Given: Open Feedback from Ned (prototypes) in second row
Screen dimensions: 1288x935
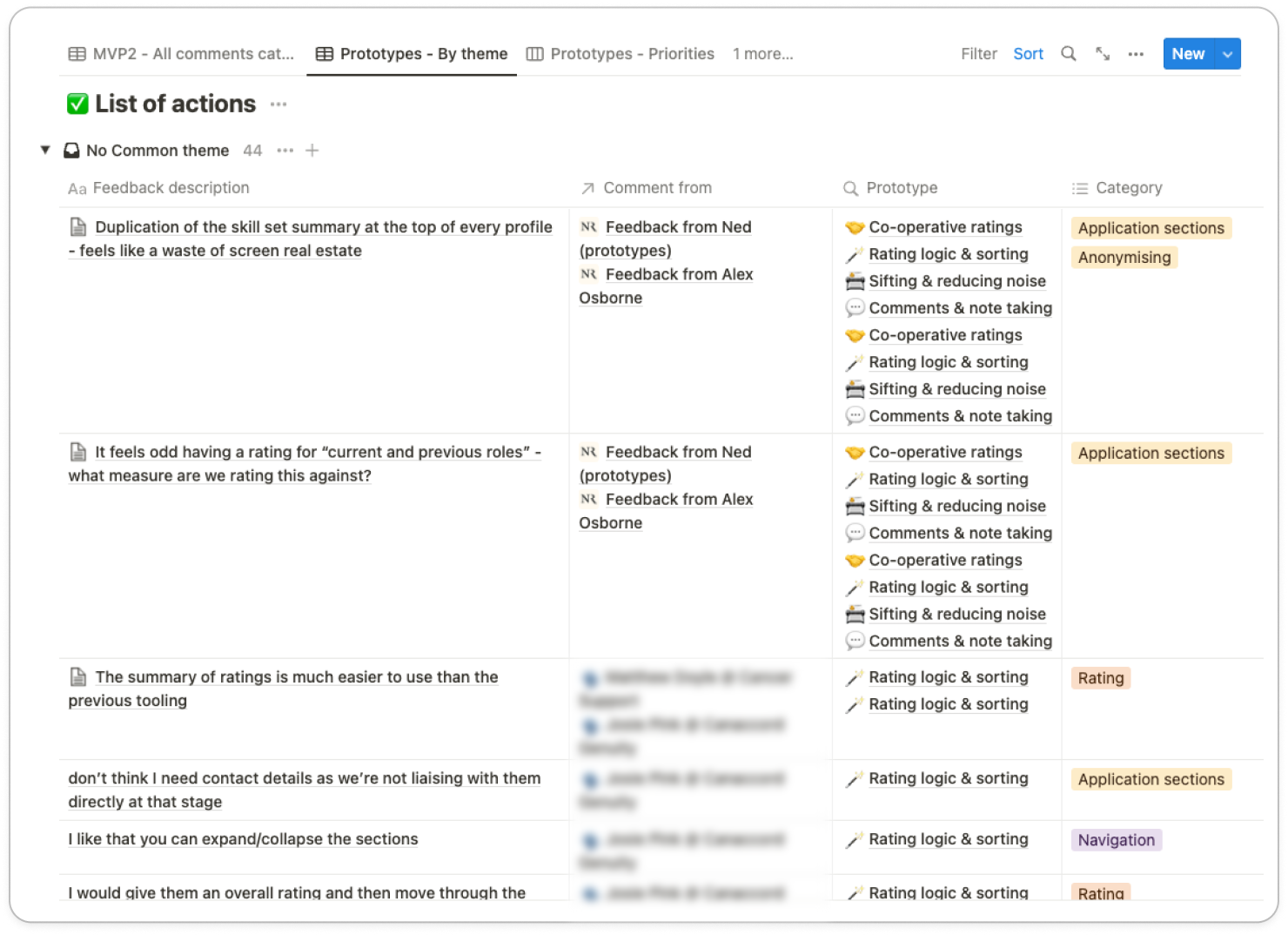Looking at the screenshot, I should pyautogui.click(x=666, y=463).
